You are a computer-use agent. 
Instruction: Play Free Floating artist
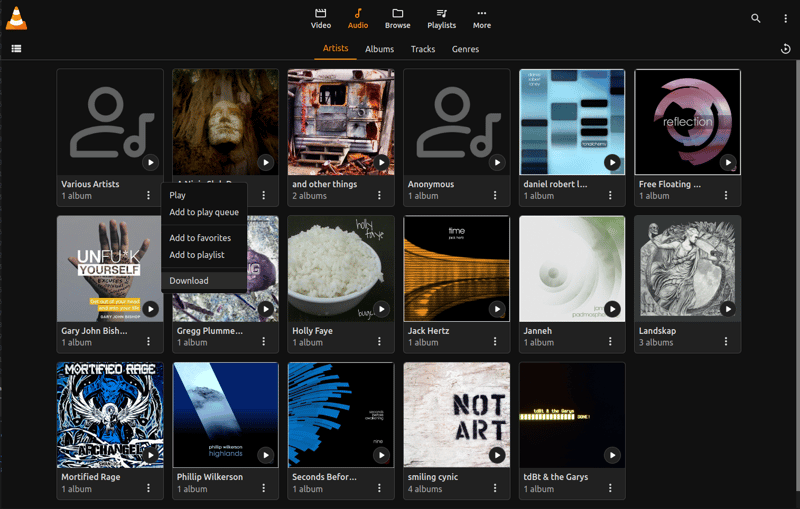point(728,163)
